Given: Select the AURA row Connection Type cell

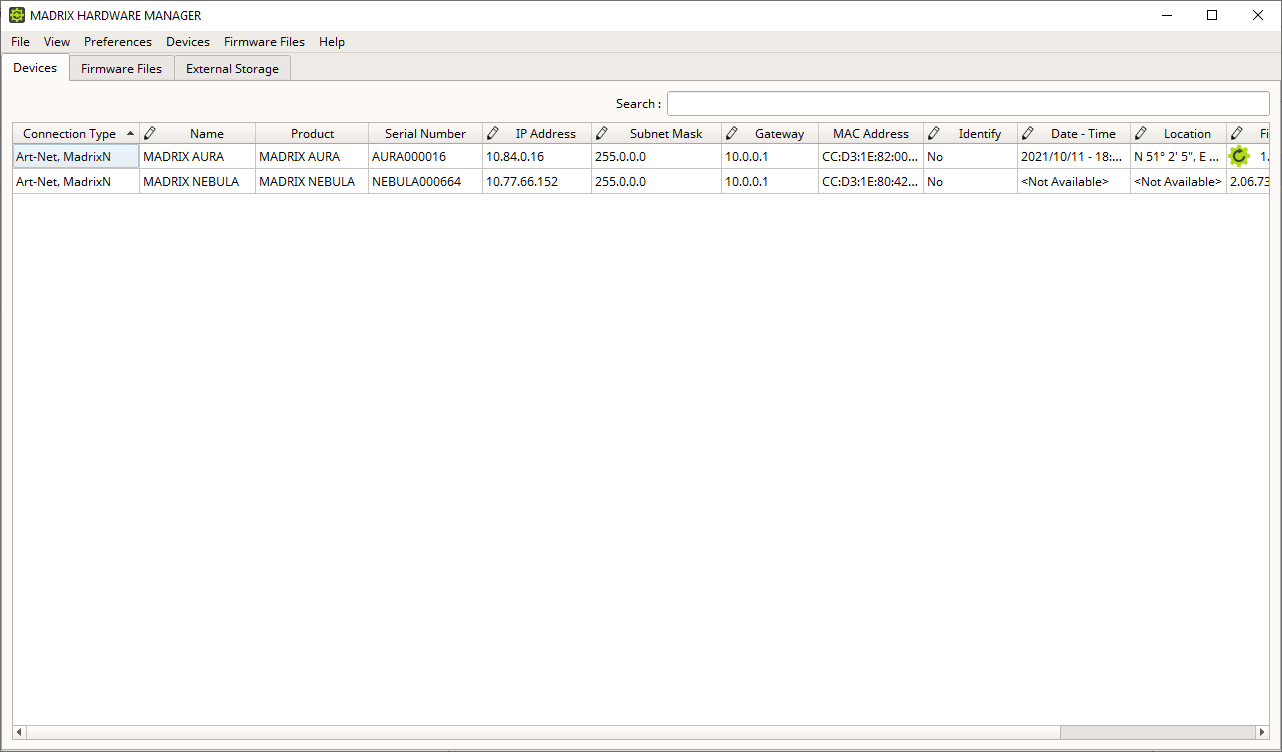Looking at the screenshot, I should pos(76,157).
